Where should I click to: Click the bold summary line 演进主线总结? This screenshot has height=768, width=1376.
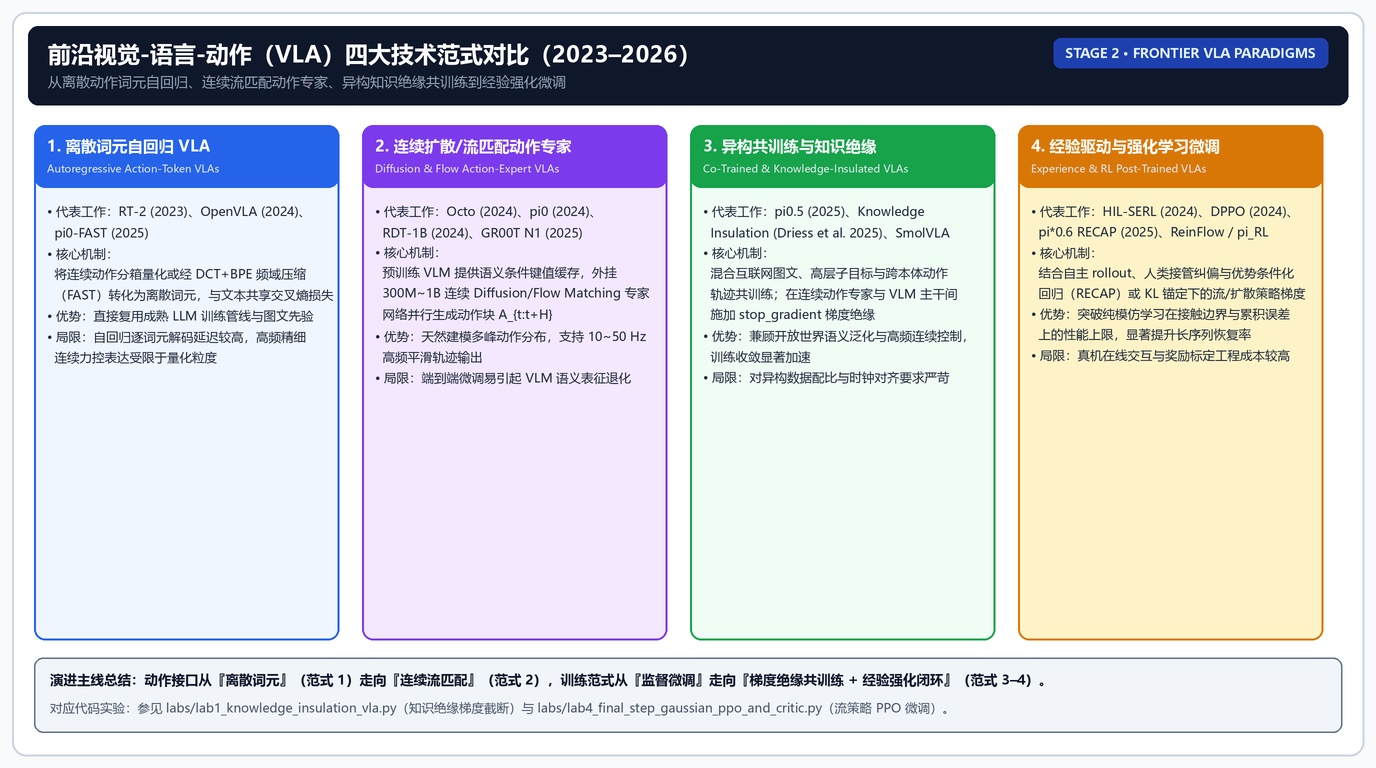(x=548, y=681)
